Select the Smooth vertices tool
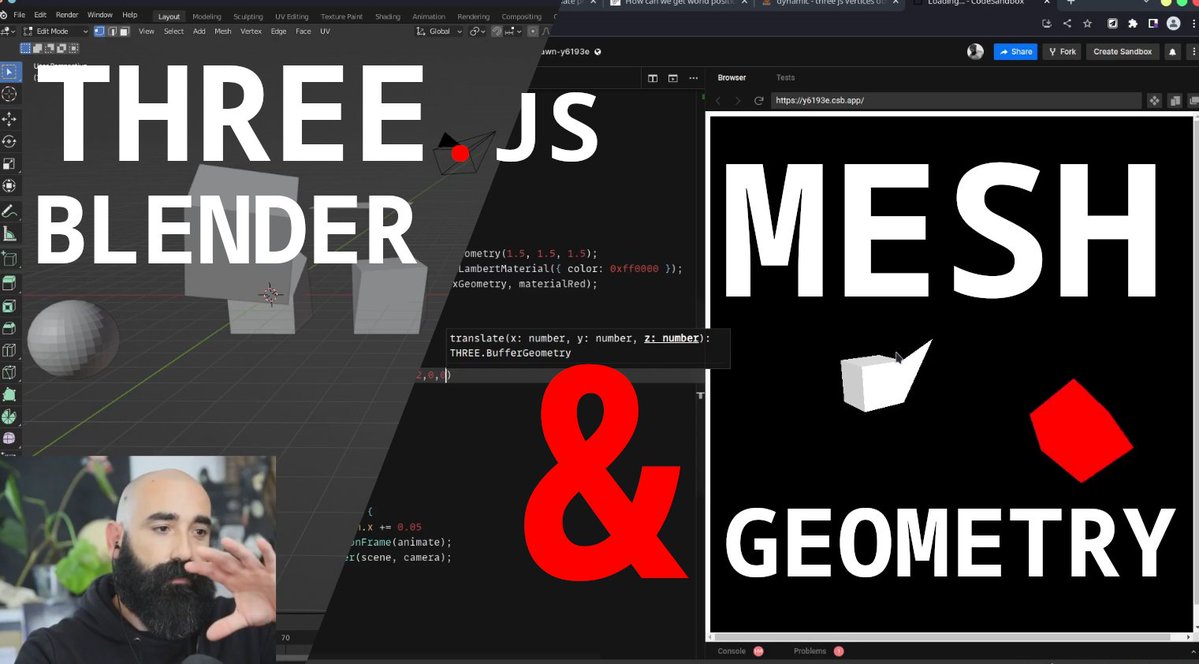 [9, 439]
